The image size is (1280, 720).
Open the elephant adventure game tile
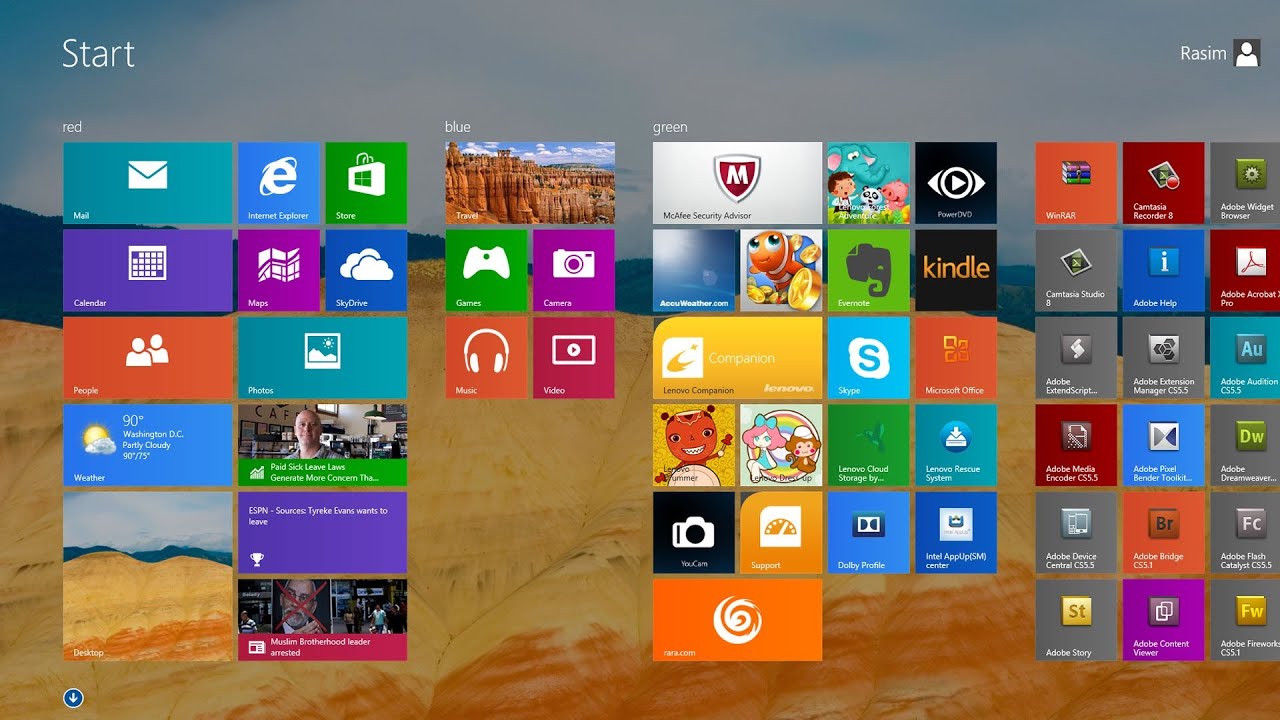click(x=869, y=183)
